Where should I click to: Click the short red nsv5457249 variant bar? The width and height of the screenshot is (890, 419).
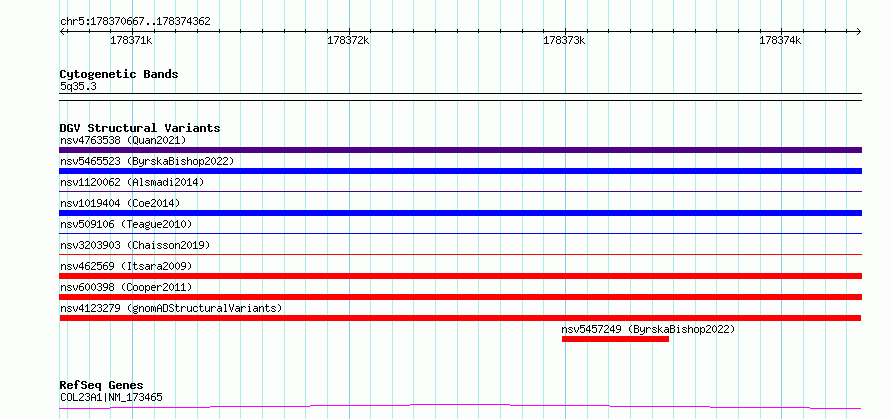point(615,339)
